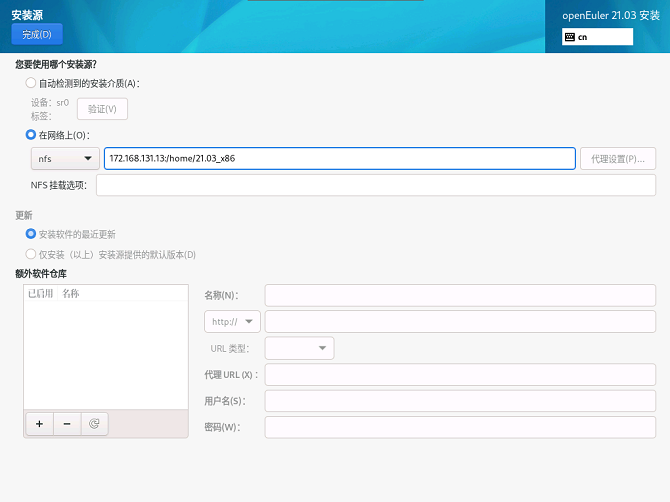Click the refresh icon under repository list
Image resolution: width=670 pixels, height=502 pixels.
[x=94, y=423]
